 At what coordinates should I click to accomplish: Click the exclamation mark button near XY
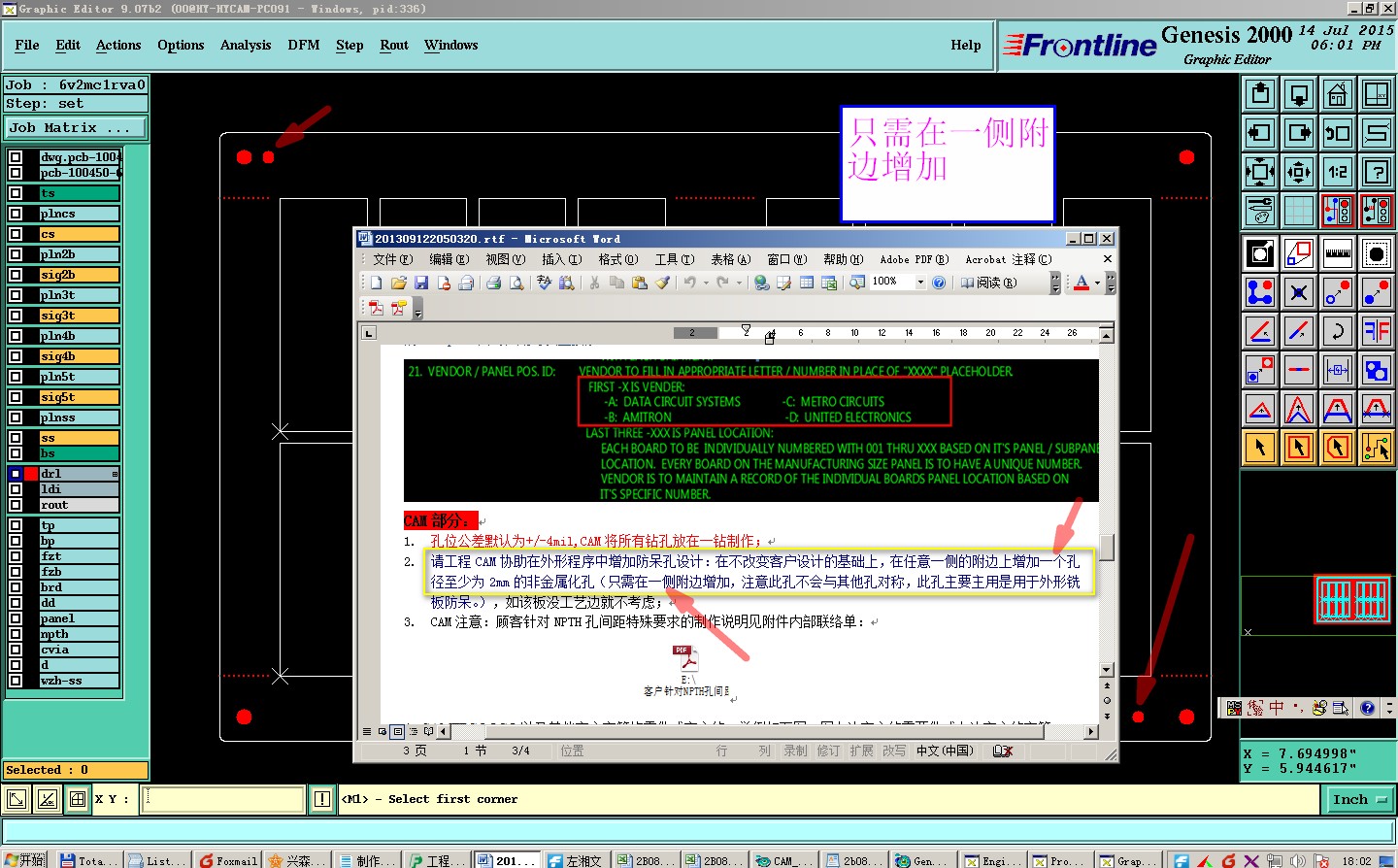click(322, 799)
